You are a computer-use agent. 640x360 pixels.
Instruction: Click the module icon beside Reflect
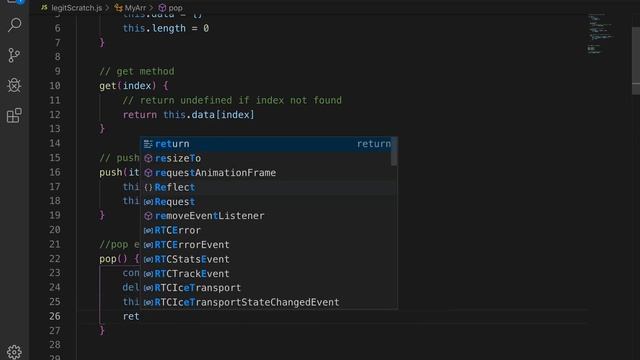tap(148, 187)
